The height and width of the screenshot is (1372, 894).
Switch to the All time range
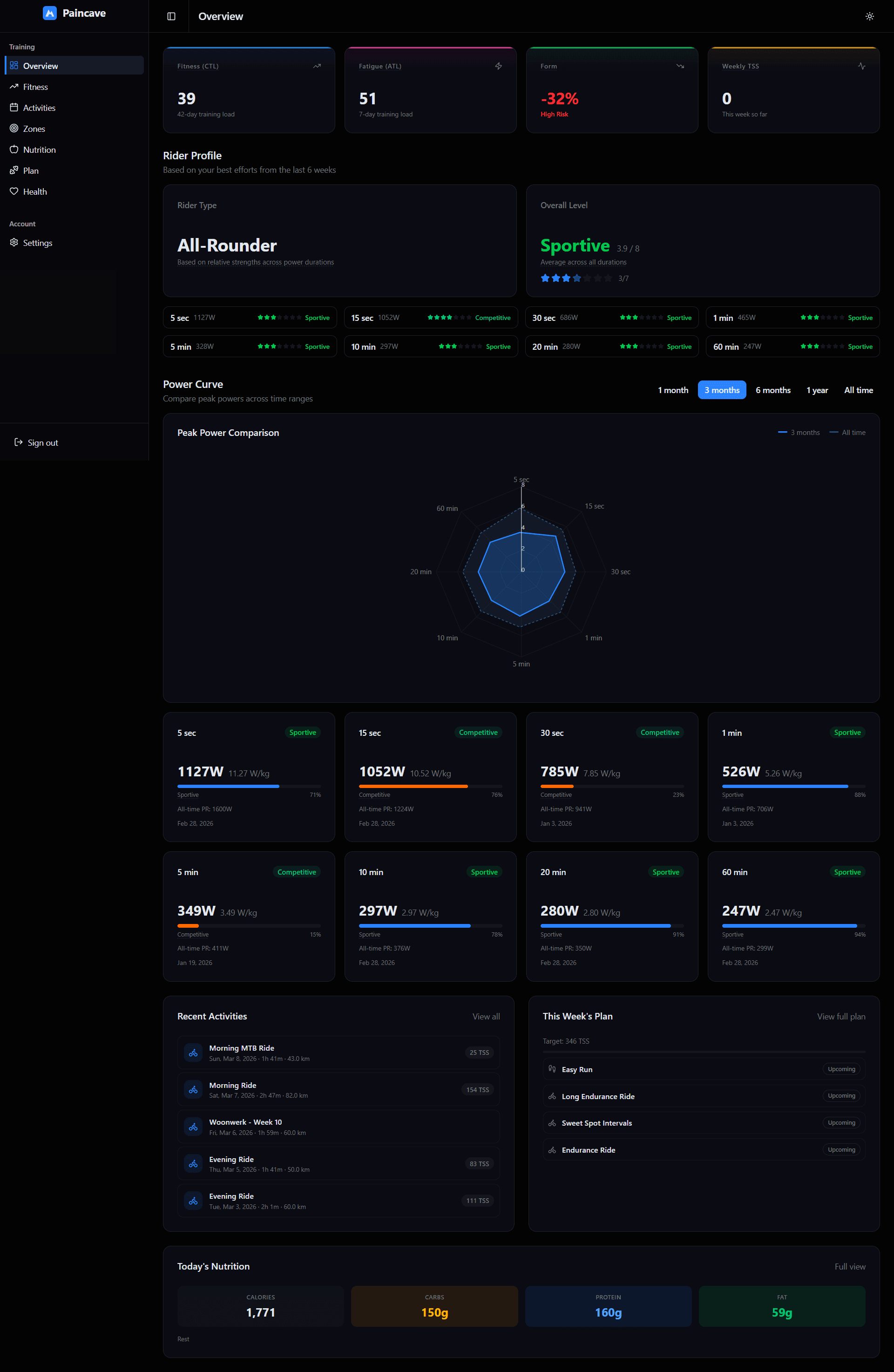click(x=858, y=390)
